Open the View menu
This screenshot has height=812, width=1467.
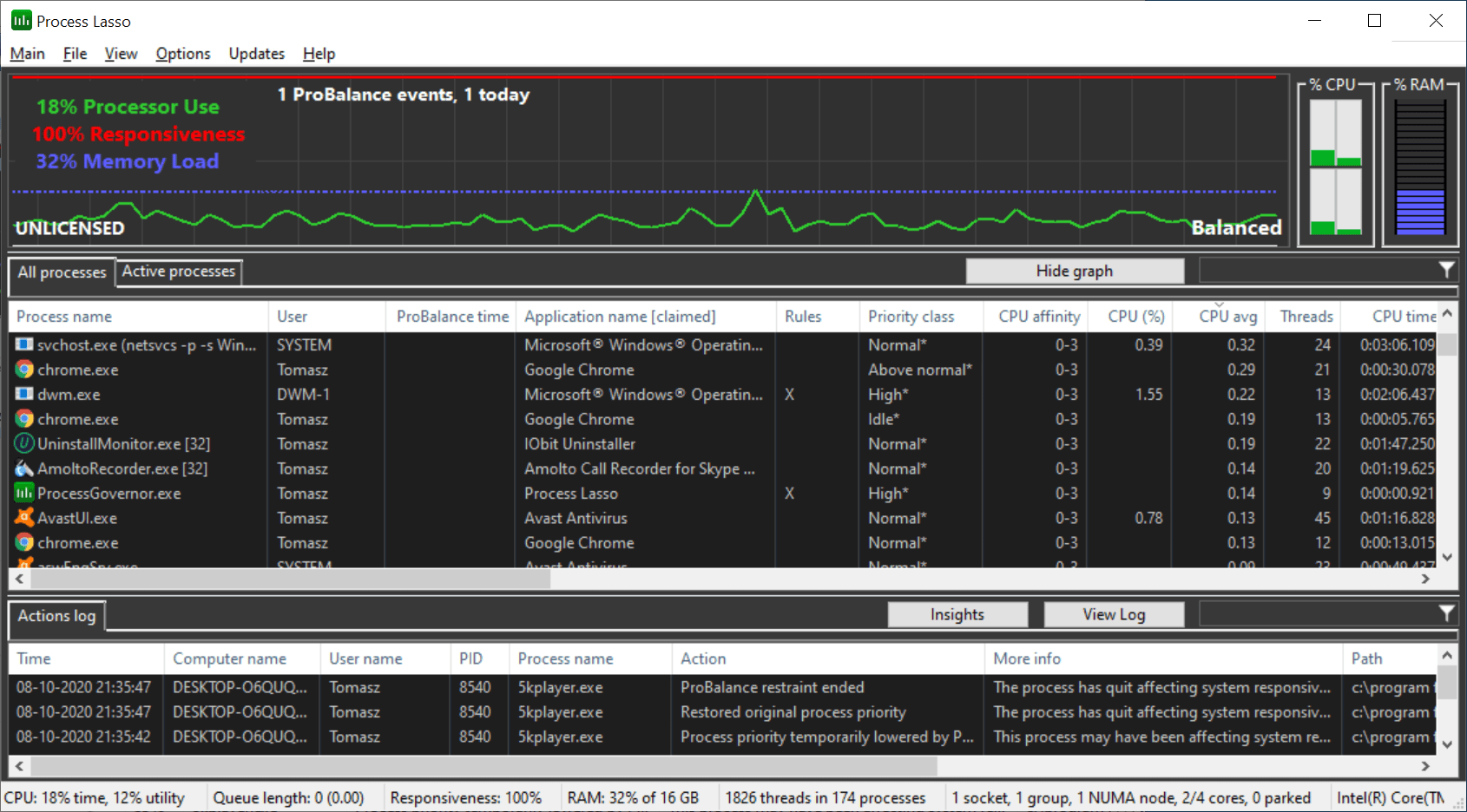pos(121,54)
